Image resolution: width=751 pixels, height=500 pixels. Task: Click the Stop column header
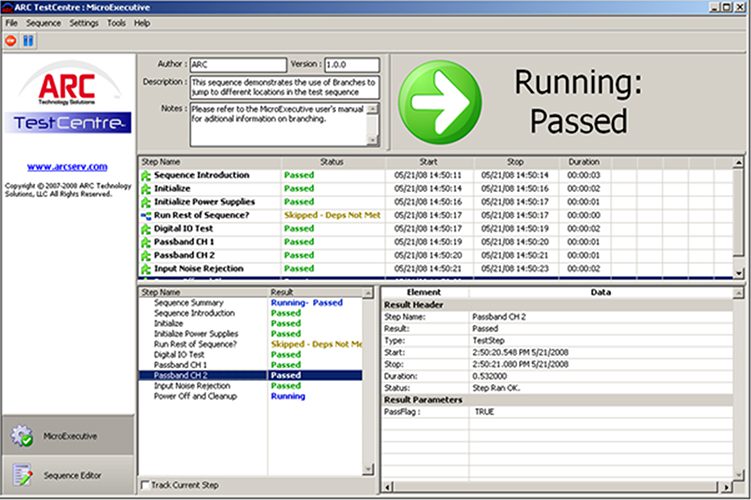pyautogui.click(x=515, y=162)
